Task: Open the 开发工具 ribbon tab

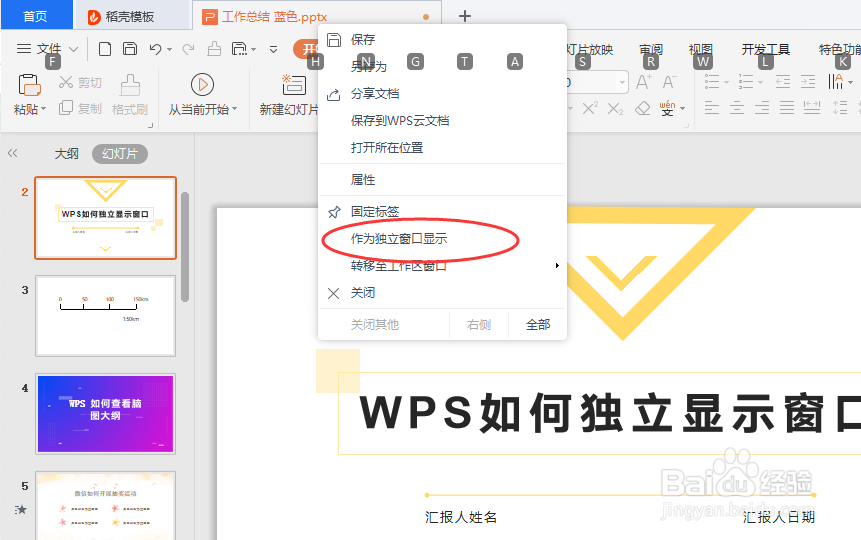Action: pos(765,49)
